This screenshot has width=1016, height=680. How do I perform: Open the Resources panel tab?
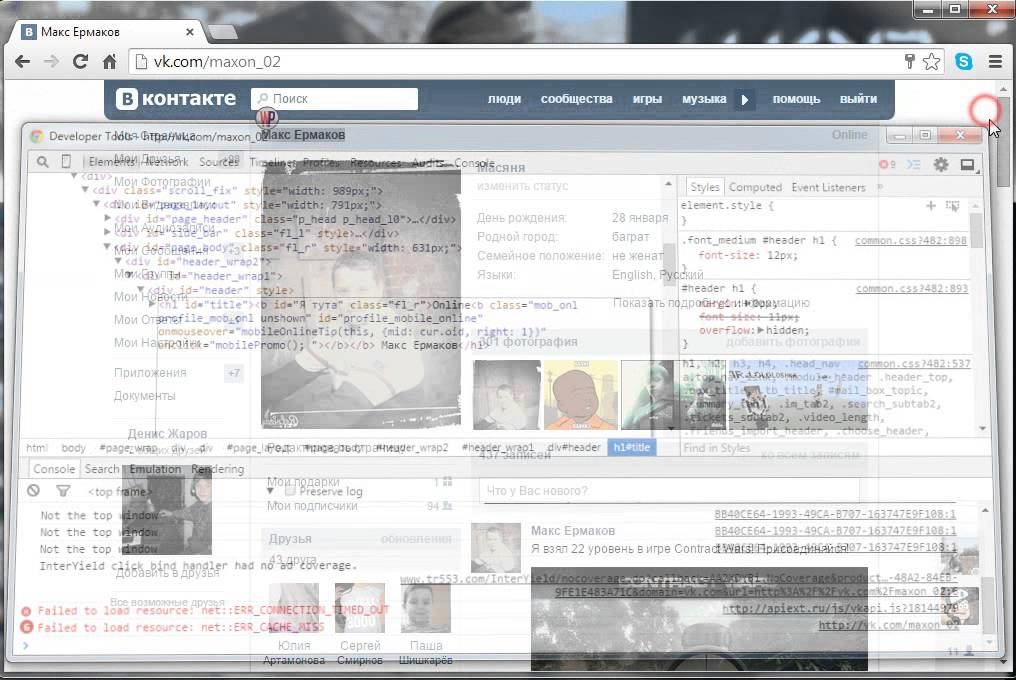click(375, 162)
